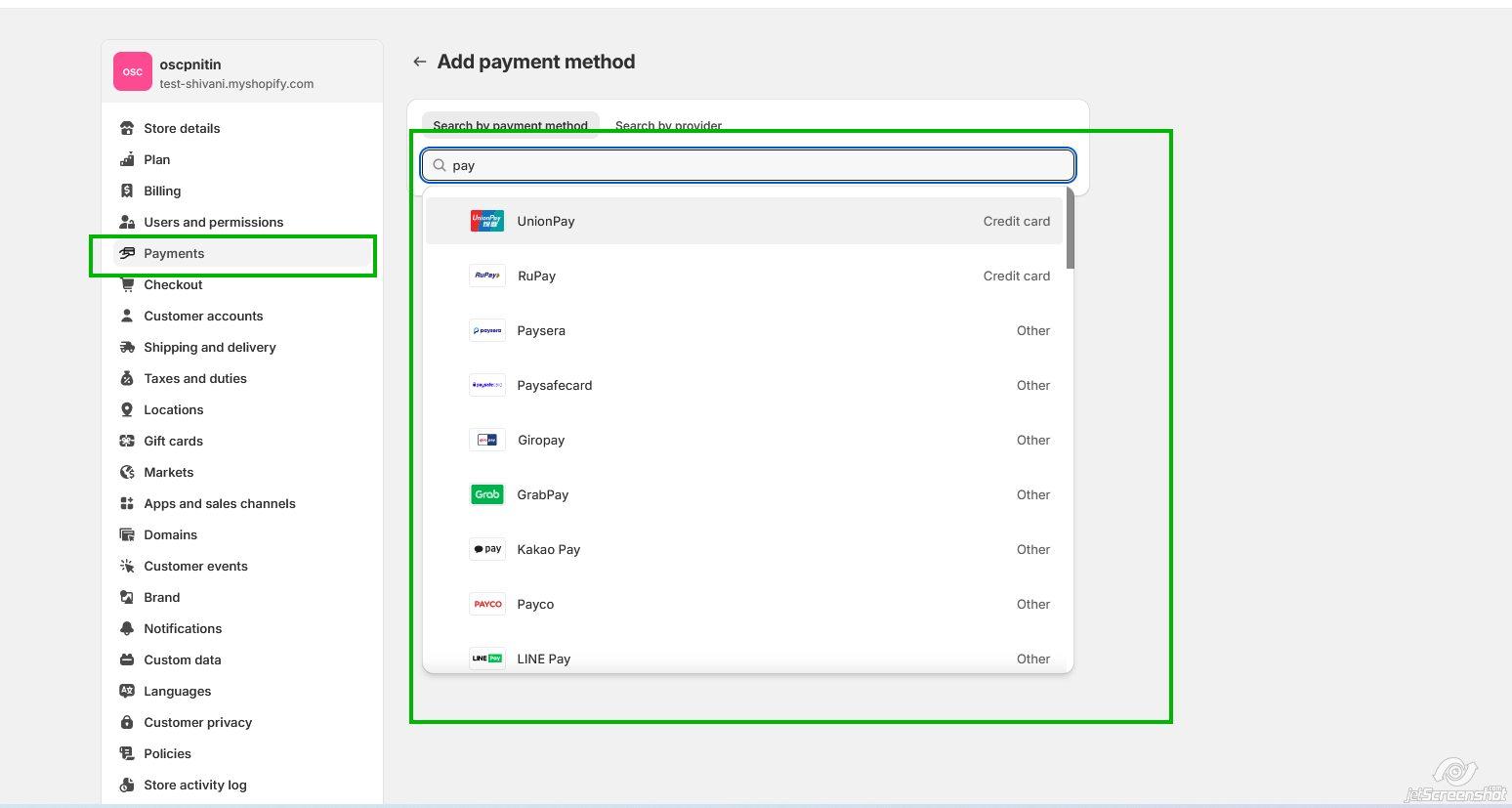
Task: Click the UnionPay logo in results
Action: [x=486, y=221]
